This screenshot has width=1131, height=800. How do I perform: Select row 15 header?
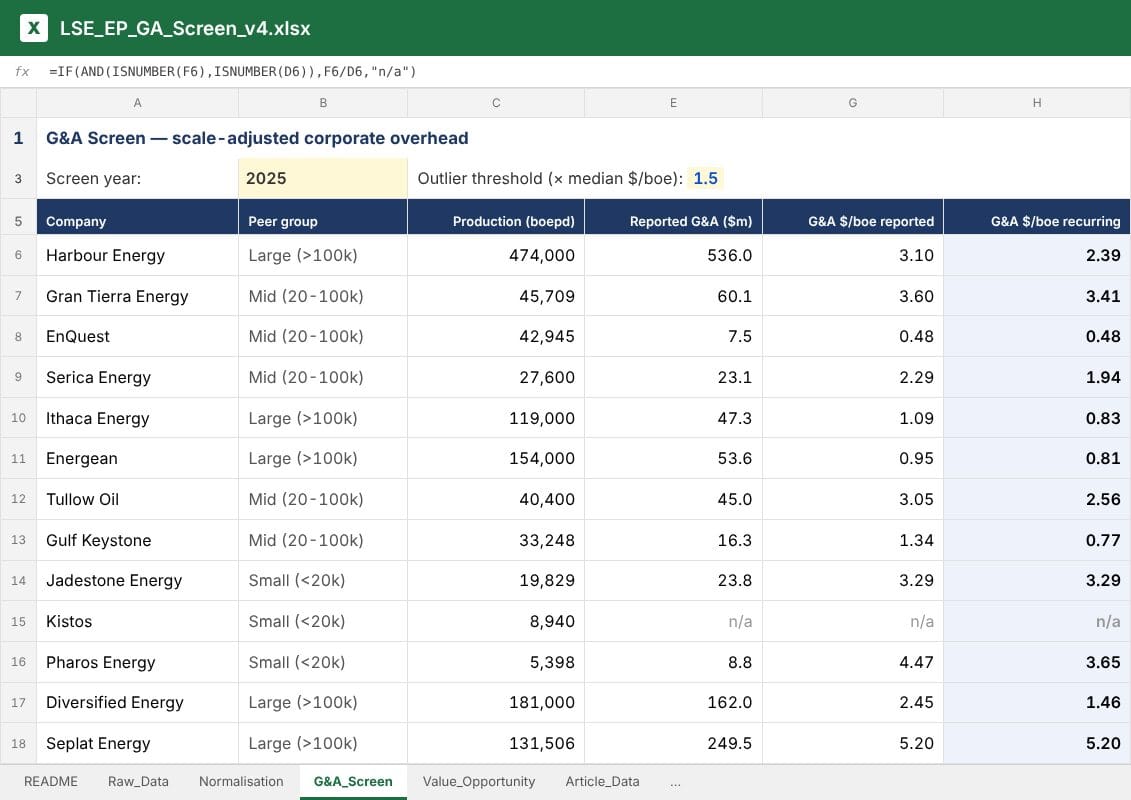click(x=18, y=621)
